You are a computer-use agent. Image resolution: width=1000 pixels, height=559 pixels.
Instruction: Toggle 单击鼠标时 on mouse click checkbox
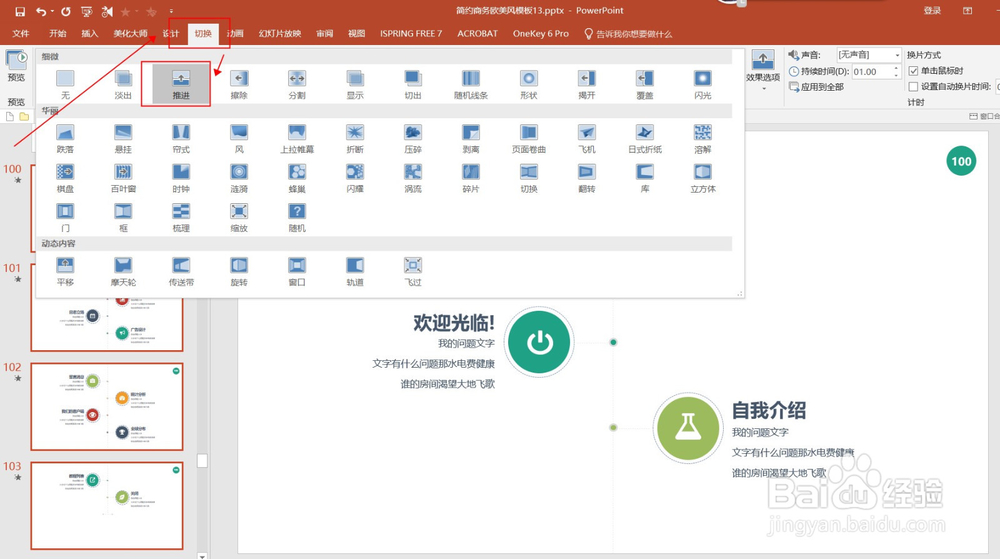tap(913, 71)
